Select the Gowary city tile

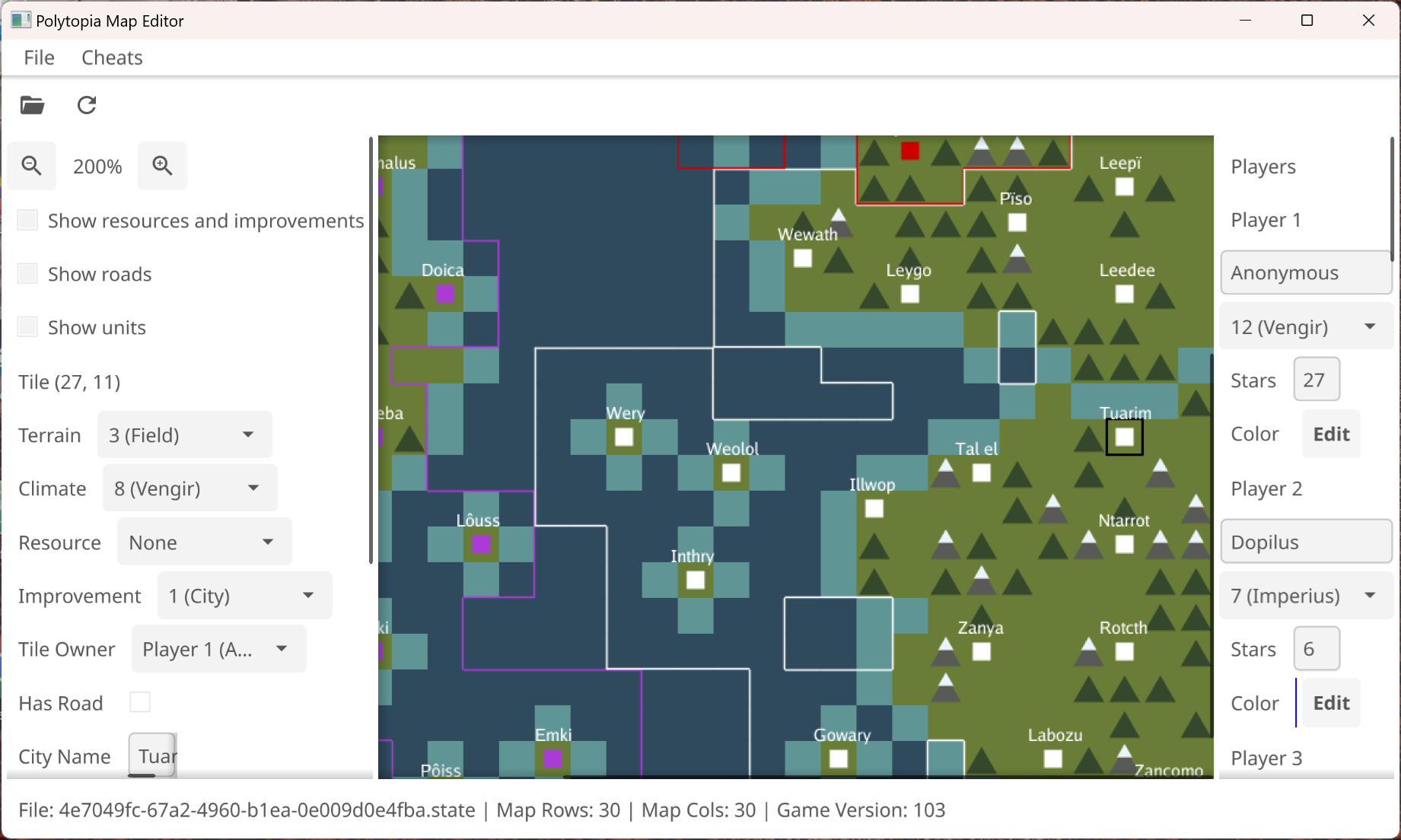point(839,759)
